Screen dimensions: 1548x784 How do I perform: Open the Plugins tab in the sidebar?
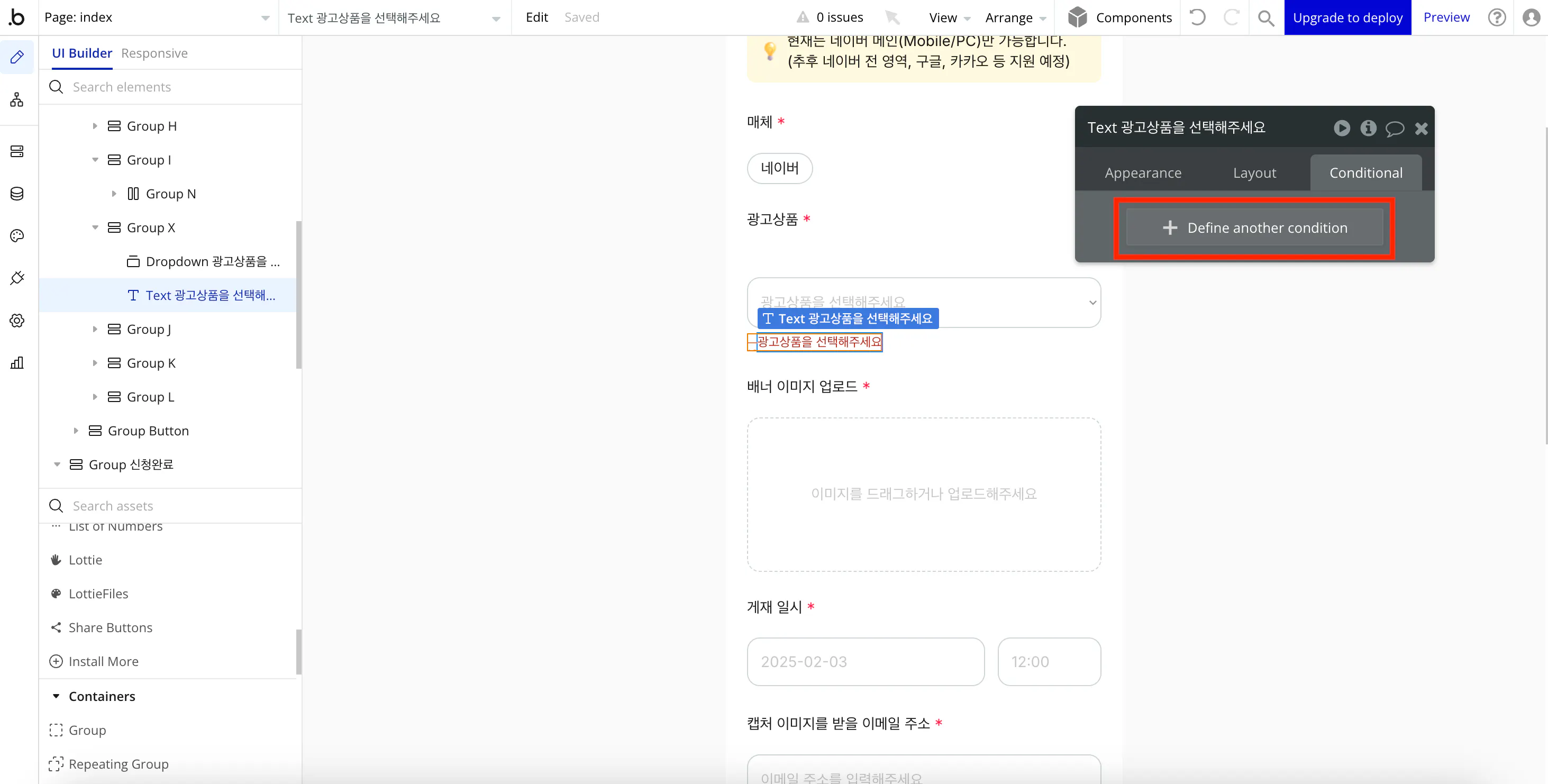point(17,278)
